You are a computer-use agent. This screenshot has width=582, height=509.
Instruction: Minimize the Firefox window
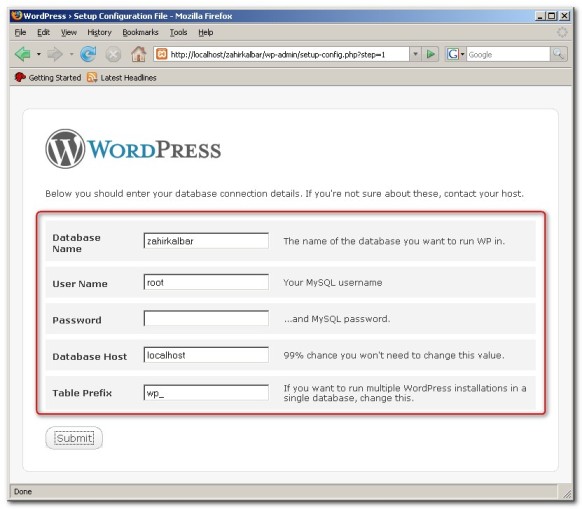(540, 16)
